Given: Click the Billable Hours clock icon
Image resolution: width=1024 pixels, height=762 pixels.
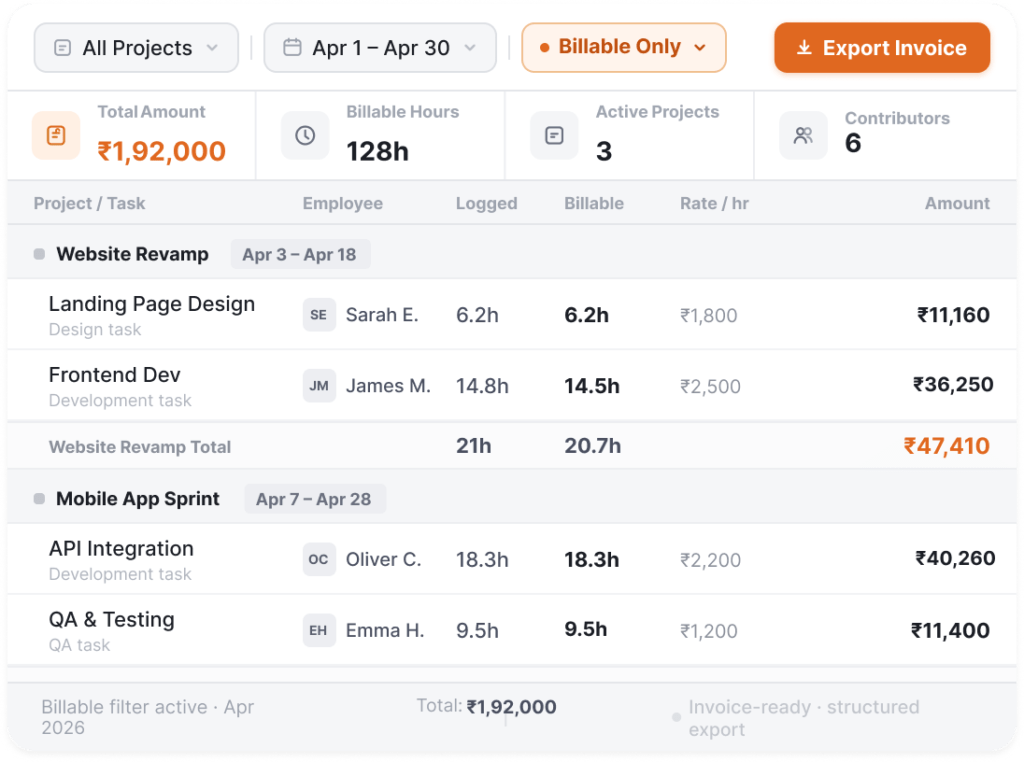Looking at the screenshot, I should click(x=305, y=135).
